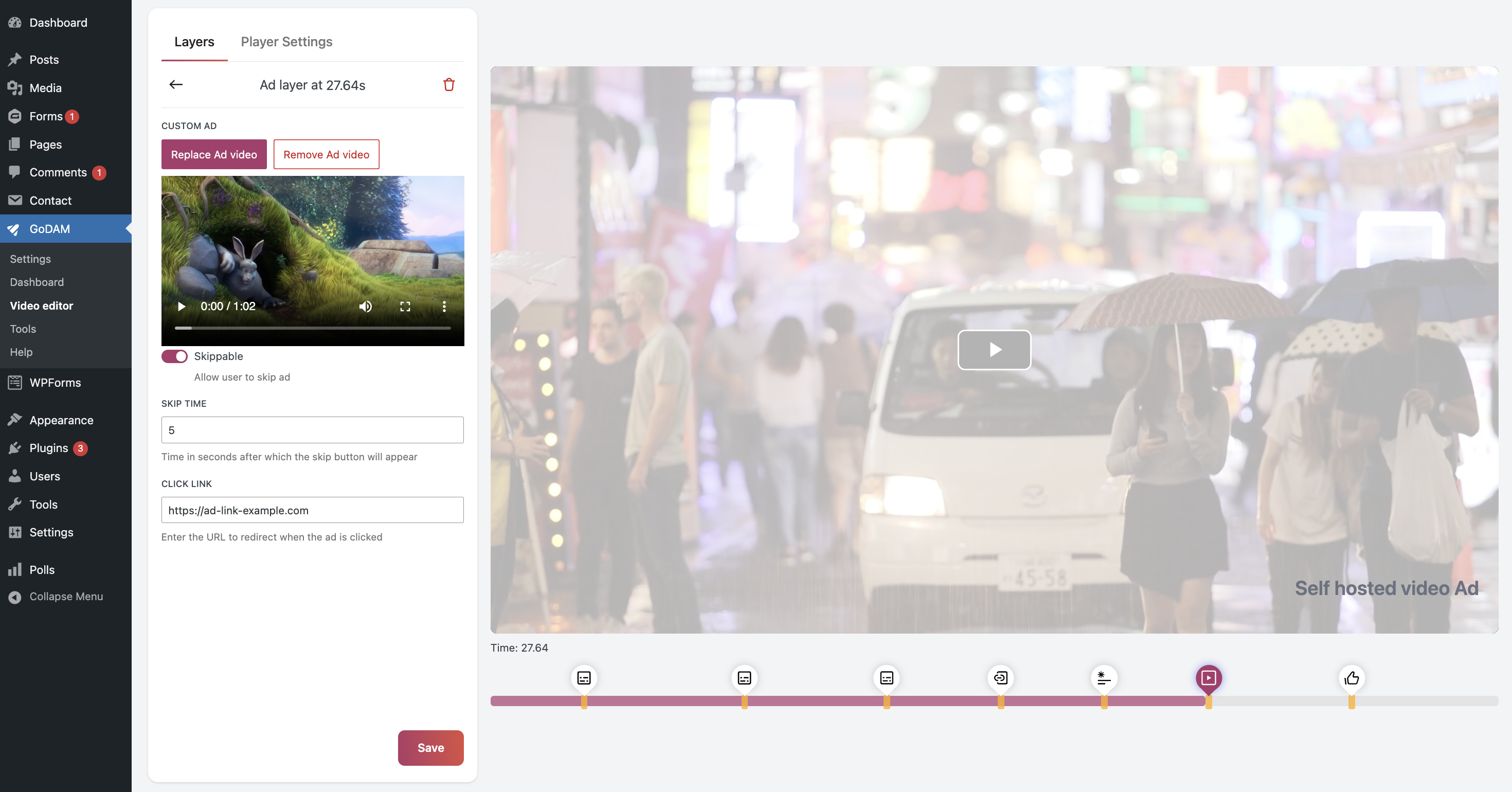Select the first form layer marker on the timeline
This screenshot has height=792, width=1512.
click(x=584, y=678)
